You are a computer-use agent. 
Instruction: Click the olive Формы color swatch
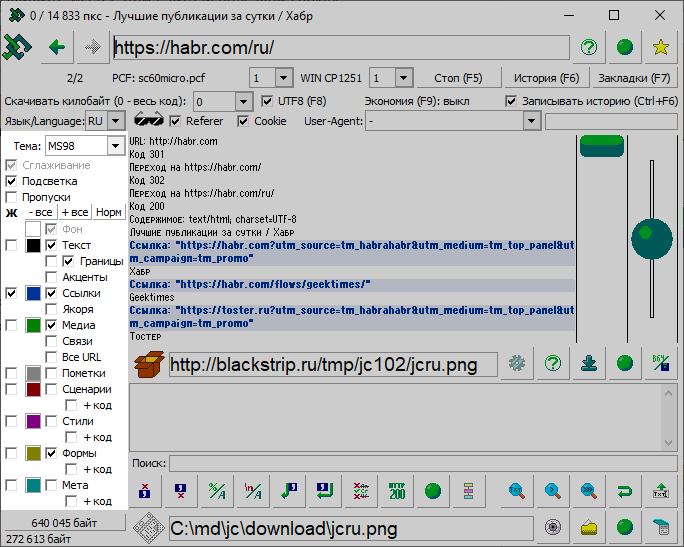[x=33, y=453]
